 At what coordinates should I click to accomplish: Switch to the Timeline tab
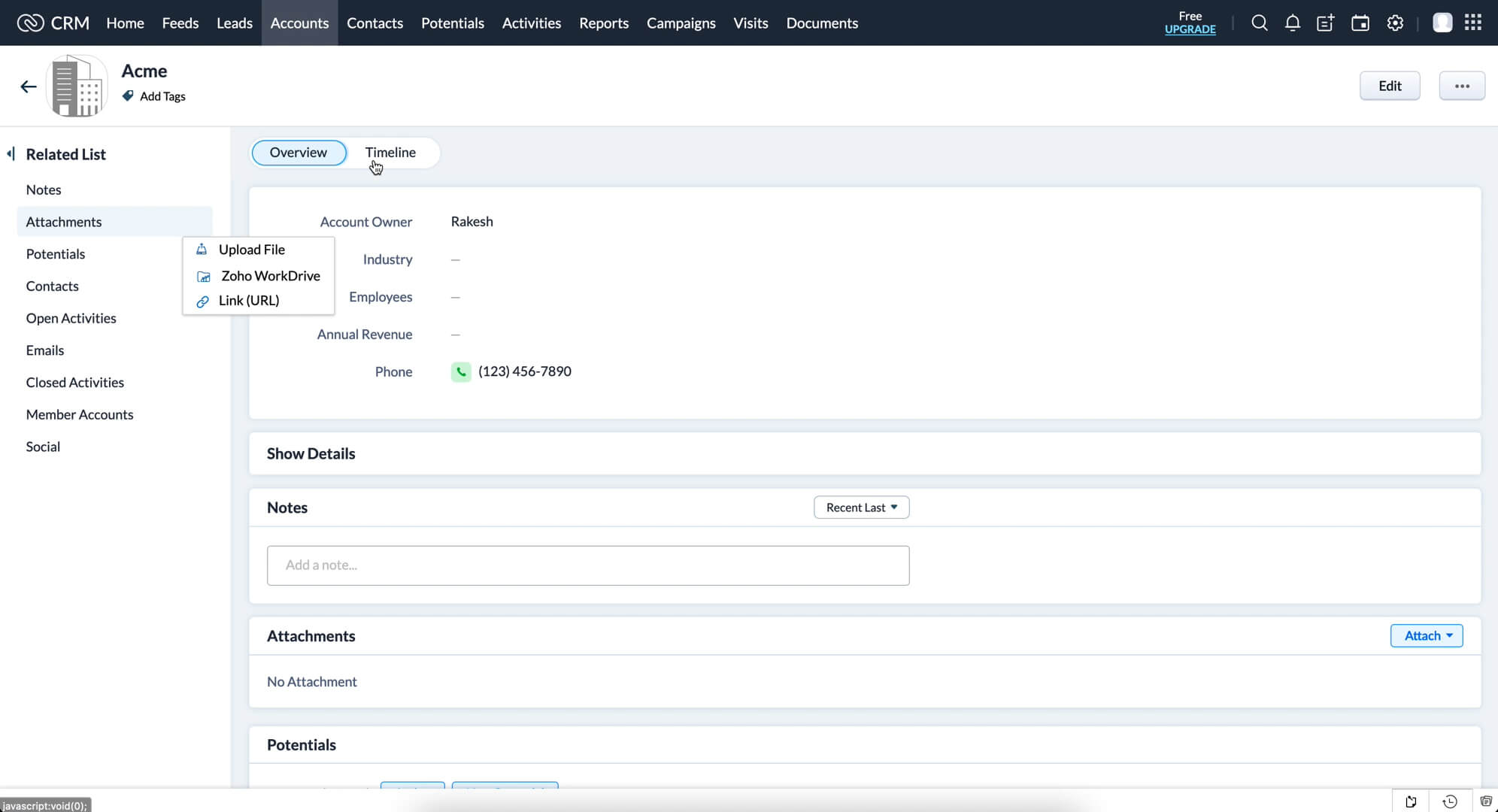pos(390,153)
